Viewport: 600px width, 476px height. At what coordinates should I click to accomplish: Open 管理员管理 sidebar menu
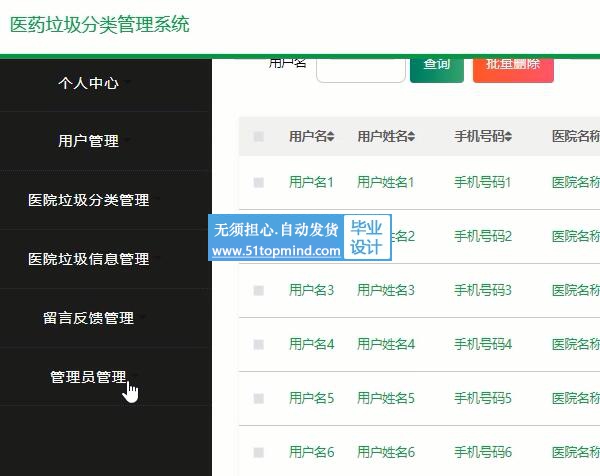88,377
